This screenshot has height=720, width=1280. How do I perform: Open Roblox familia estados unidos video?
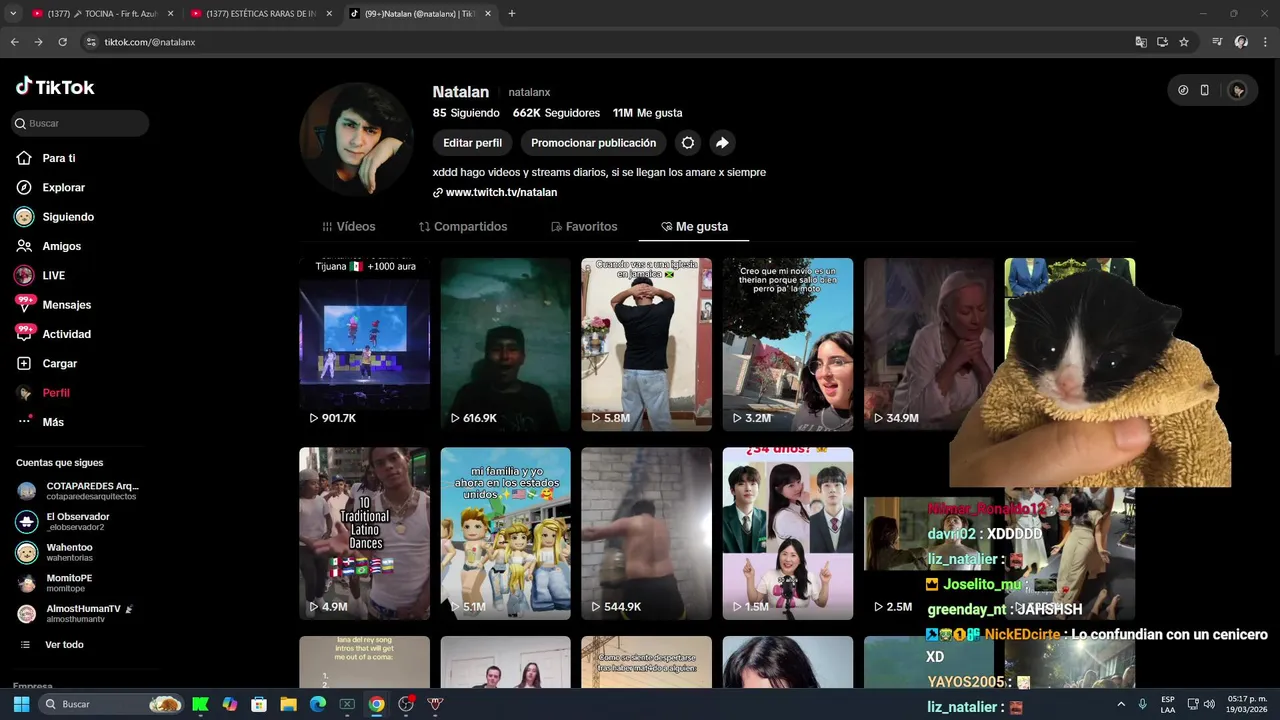(505, 533)
